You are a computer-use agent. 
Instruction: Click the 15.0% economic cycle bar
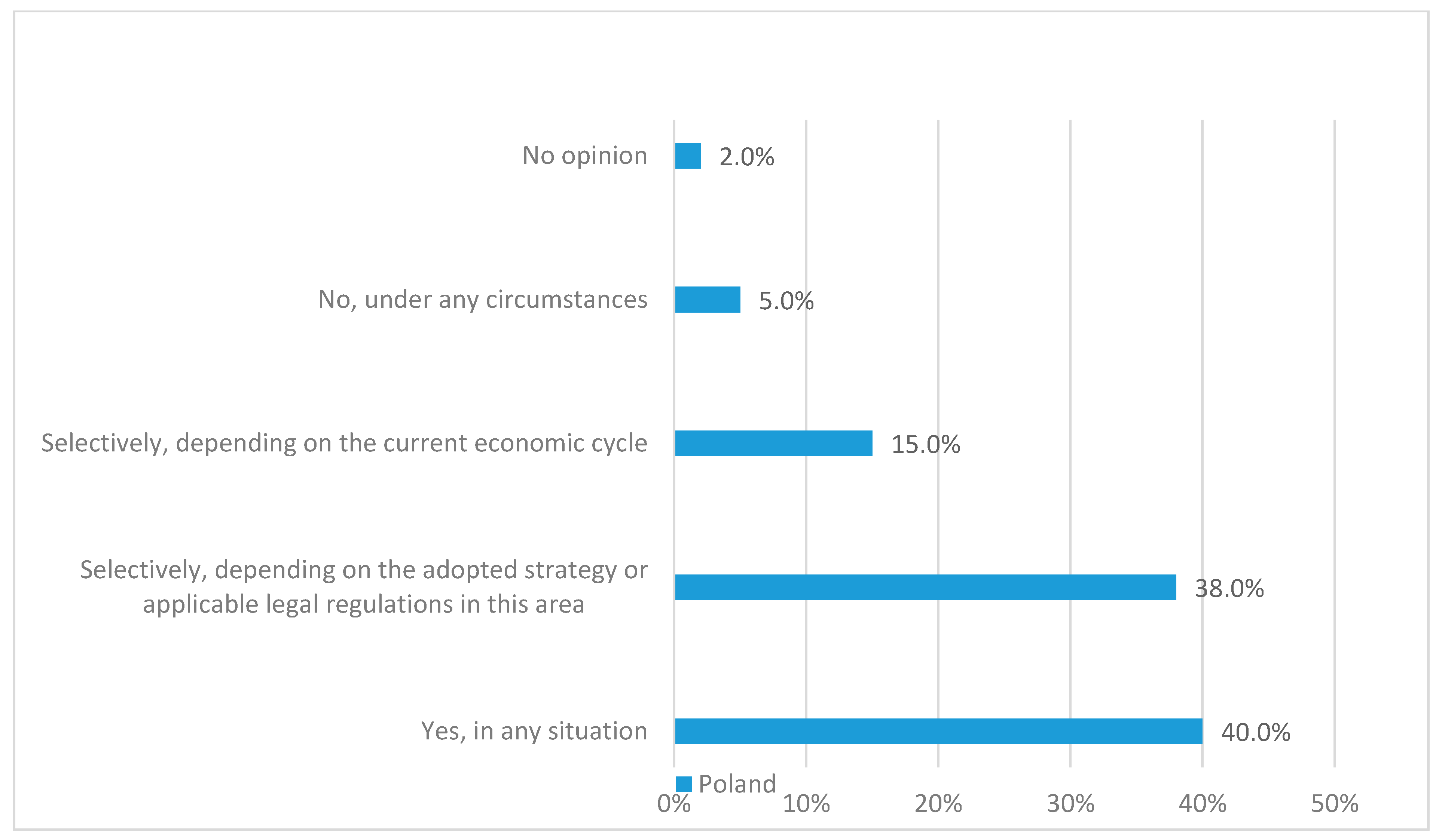[773, 444]
